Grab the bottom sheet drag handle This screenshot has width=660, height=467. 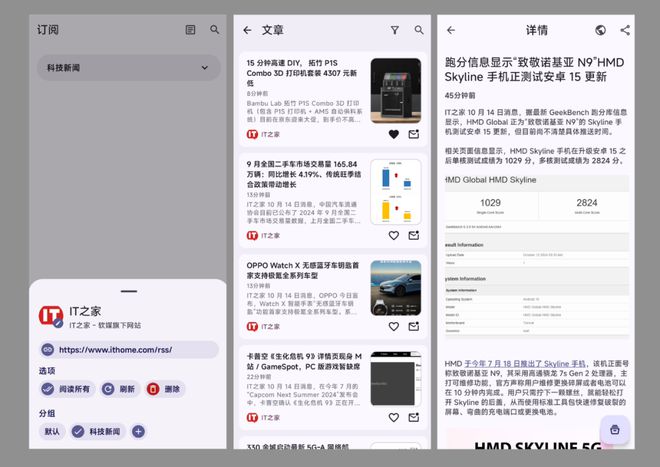point(128,291)
